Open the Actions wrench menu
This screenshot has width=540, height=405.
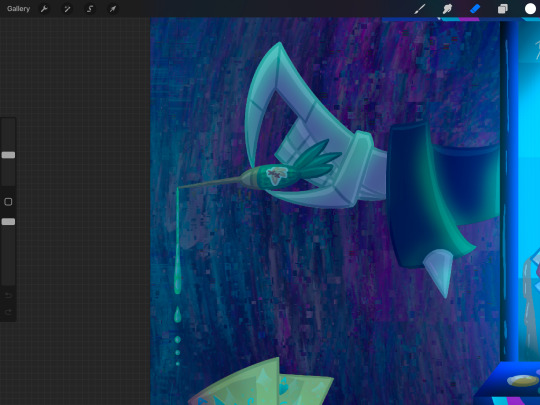coord(44,9)
